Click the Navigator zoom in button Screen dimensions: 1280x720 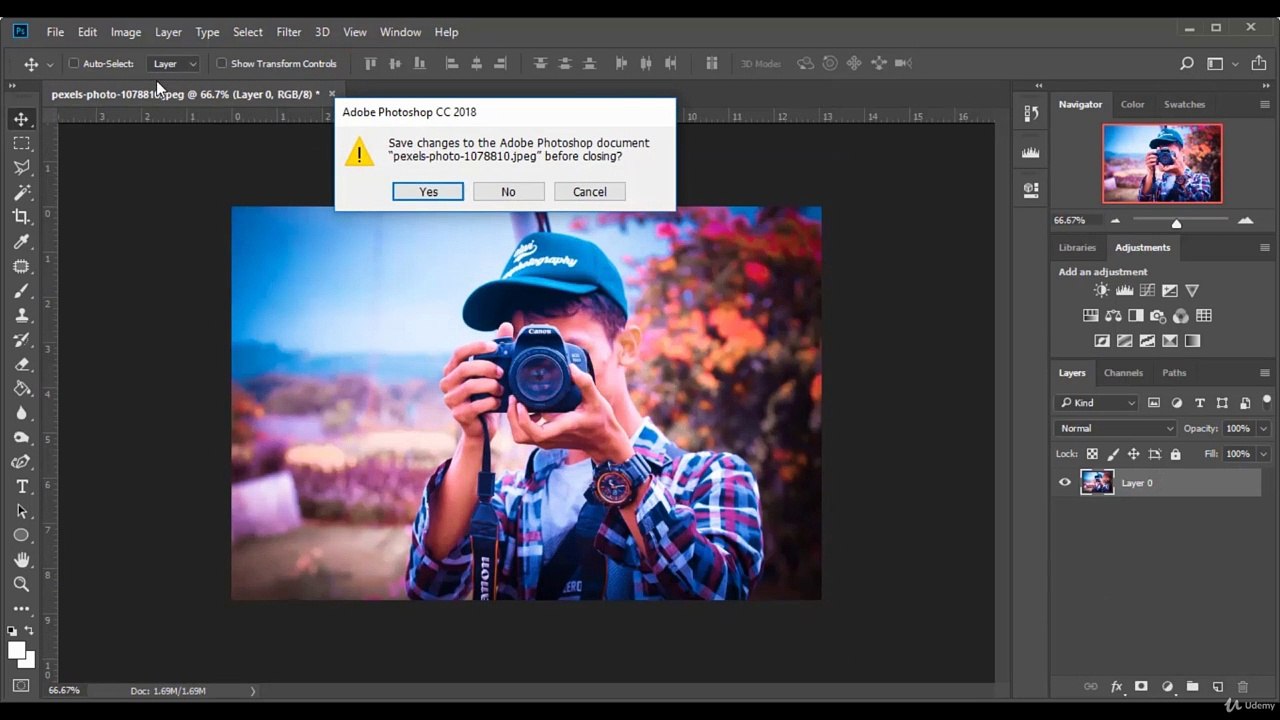point(1245,221)
